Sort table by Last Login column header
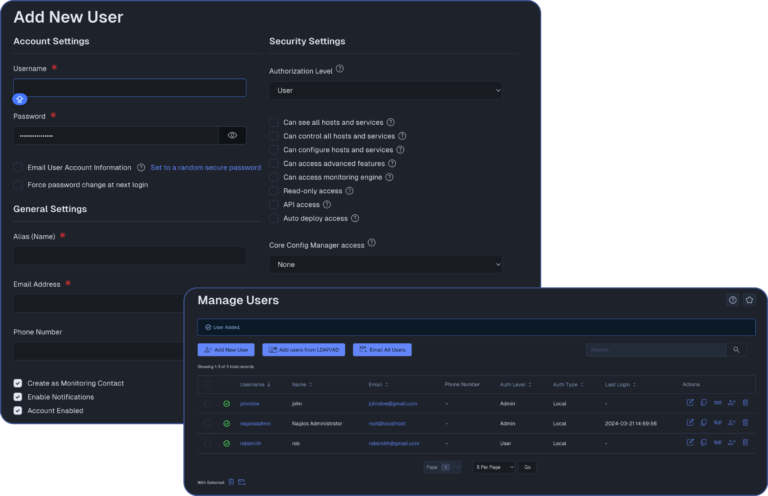This screenshot has width=768, height=496. (620, 384)
